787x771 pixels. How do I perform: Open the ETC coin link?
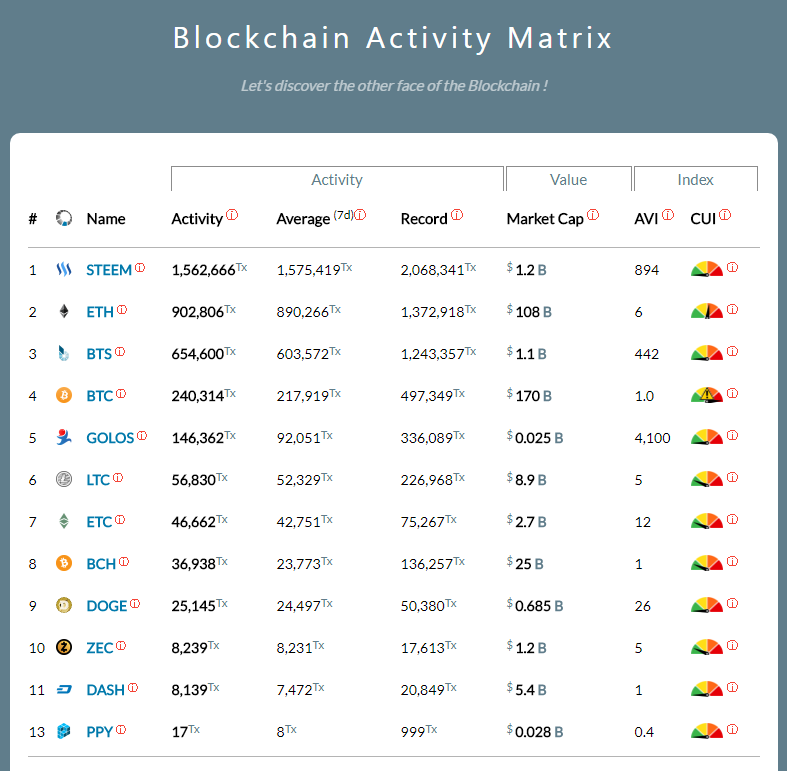coord(99,522)
